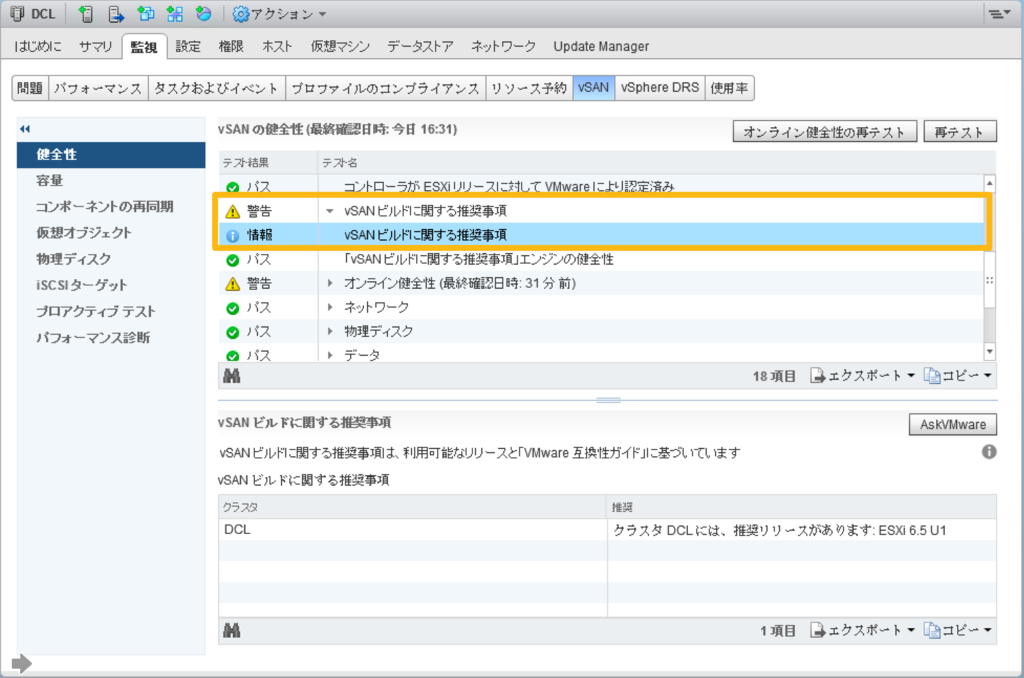Click the move hosts into cluster icon
Image resolution: width=1024 pixels, height=678 pixels.
point(116,14)
